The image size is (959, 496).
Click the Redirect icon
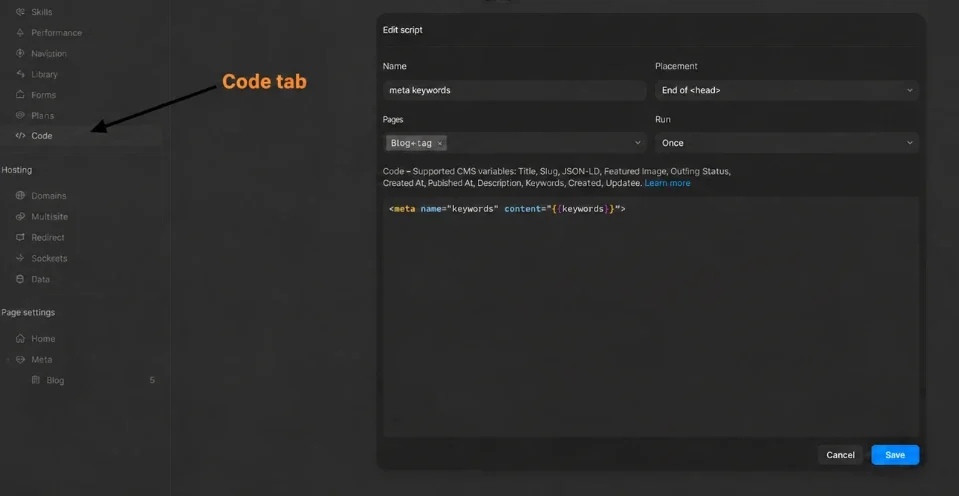pos(20,237)
